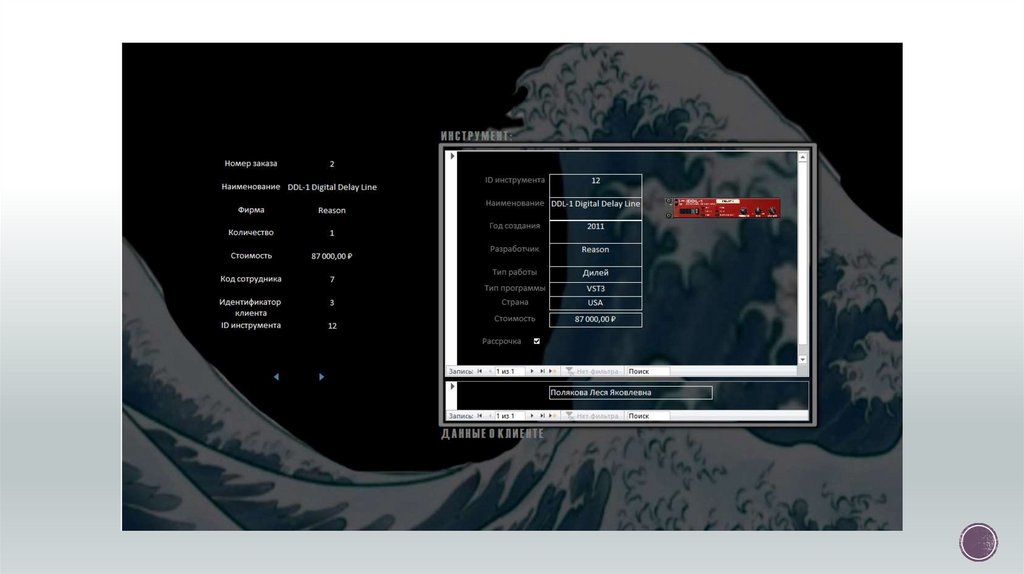Jump to first record in instrument subform

pos(479,372)
